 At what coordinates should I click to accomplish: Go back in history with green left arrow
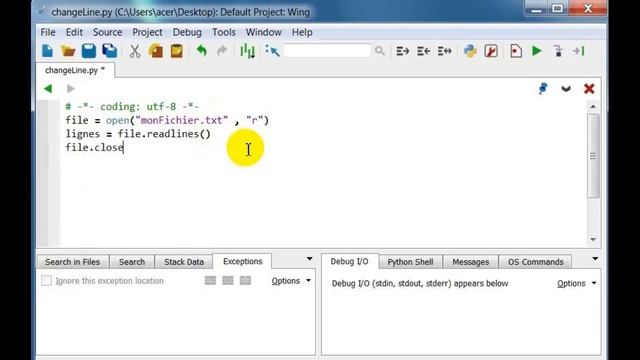pyautogui.click(x=48, y=88)
